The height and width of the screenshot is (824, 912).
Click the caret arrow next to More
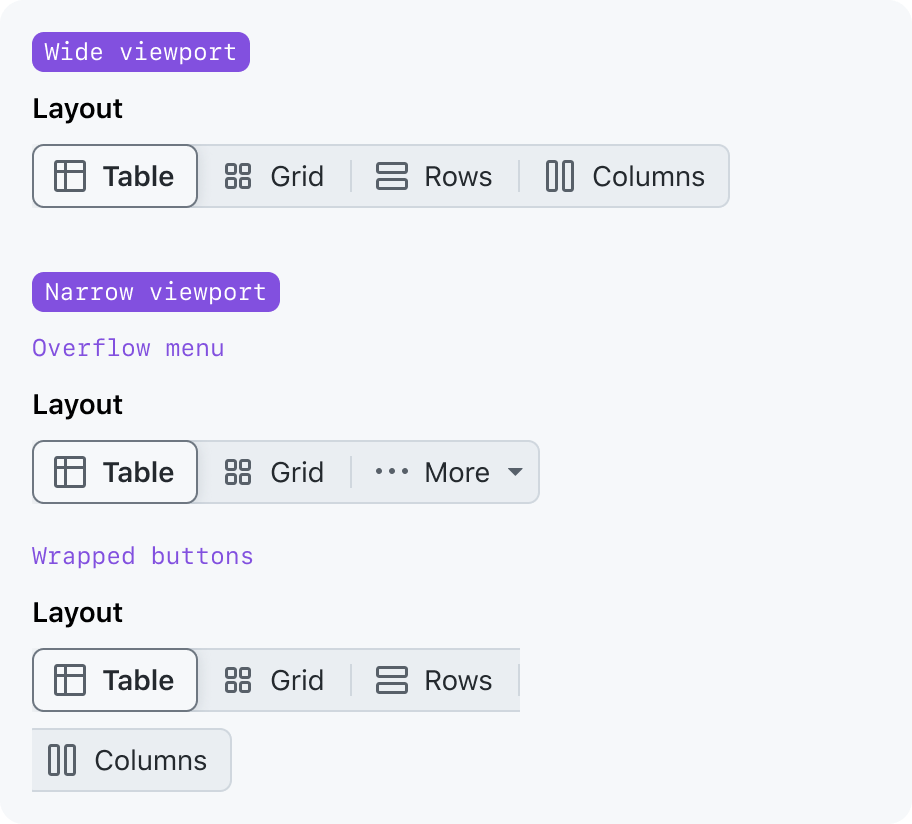pos(515,472)
